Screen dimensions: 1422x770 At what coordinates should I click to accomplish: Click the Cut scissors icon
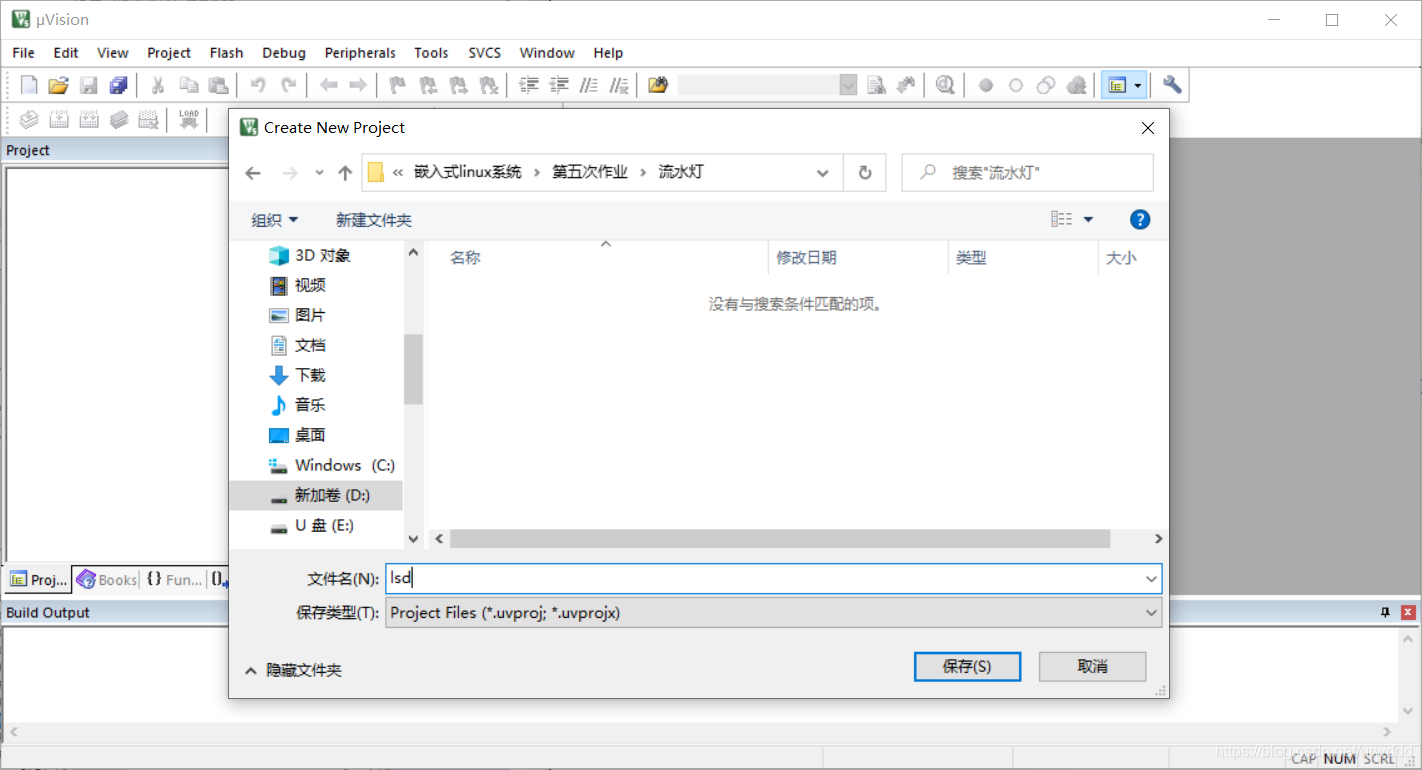coord(157,85)
